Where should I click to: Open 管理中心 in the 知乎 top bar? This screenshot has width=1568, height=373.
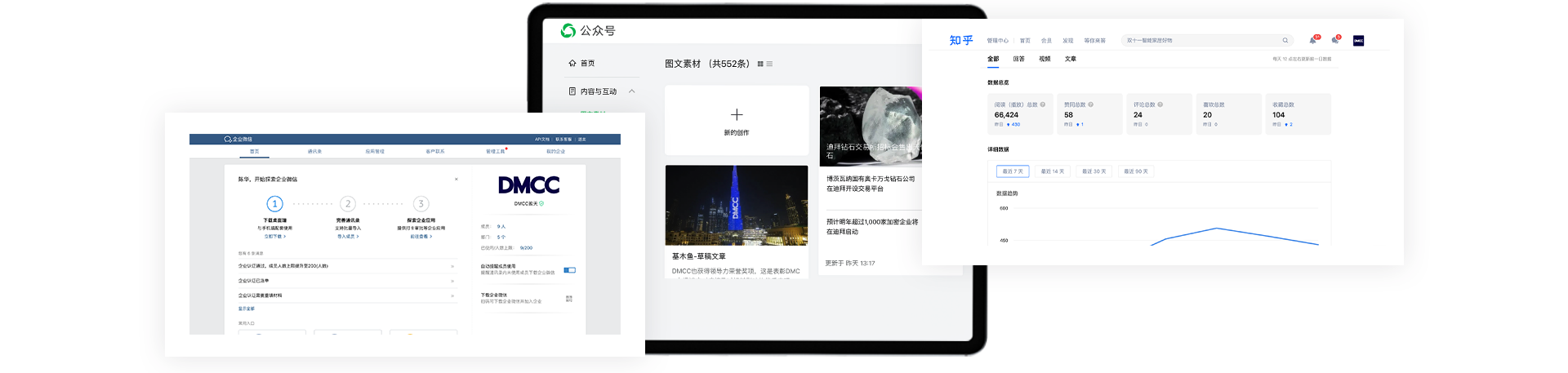[997, 41]
